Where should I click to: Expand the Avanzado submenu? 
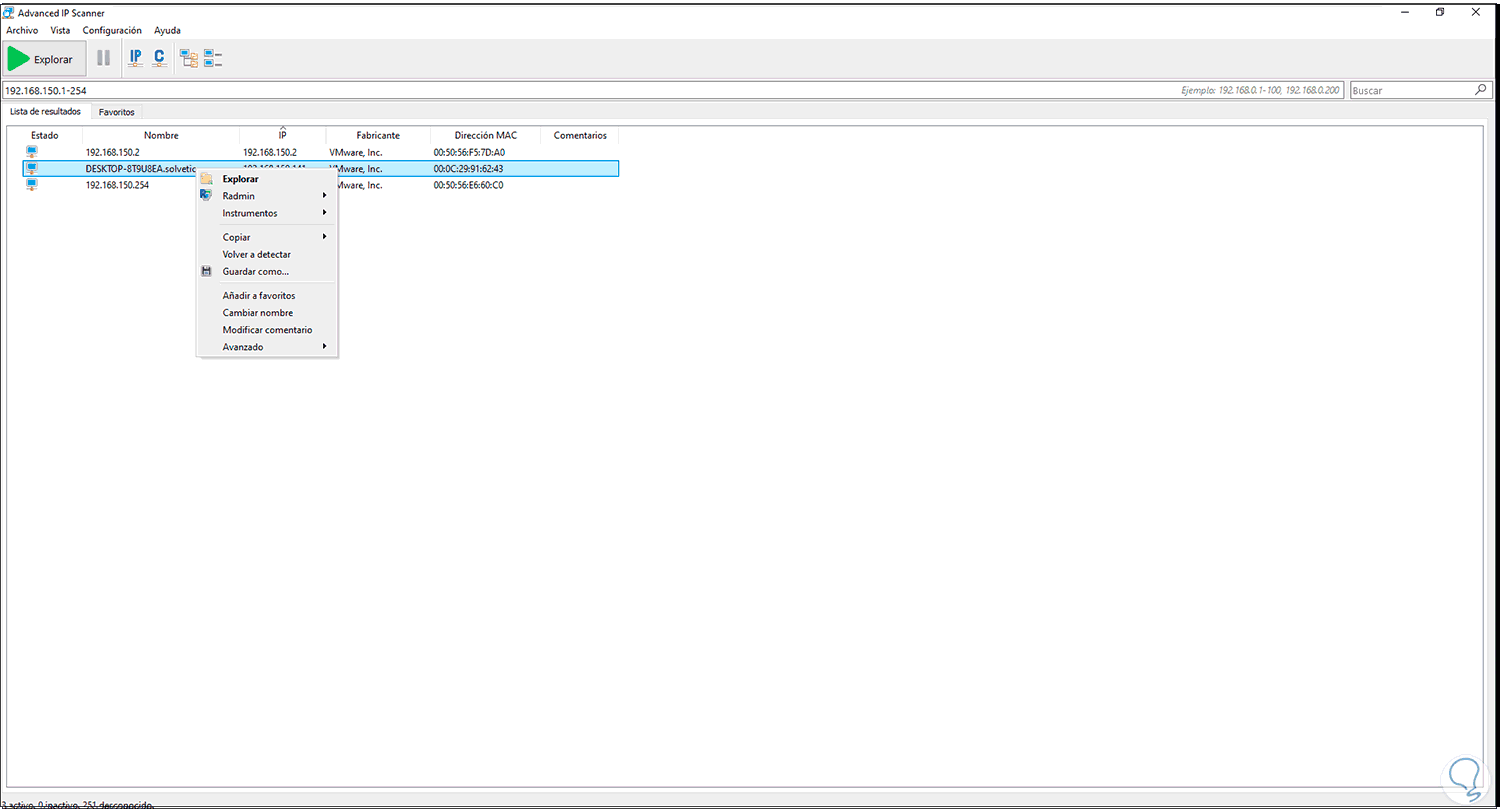[x=267, y=347]
